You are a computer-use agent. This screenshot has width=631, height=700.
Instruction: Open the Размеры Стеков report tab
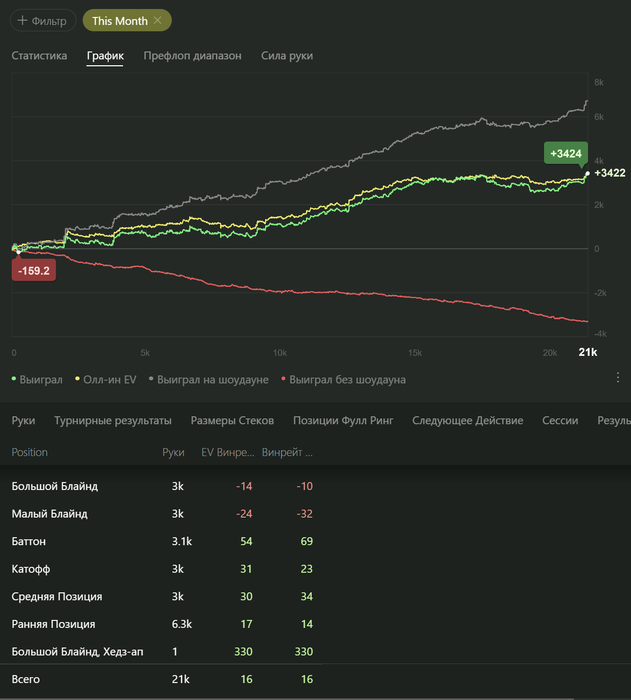point(232,421)
